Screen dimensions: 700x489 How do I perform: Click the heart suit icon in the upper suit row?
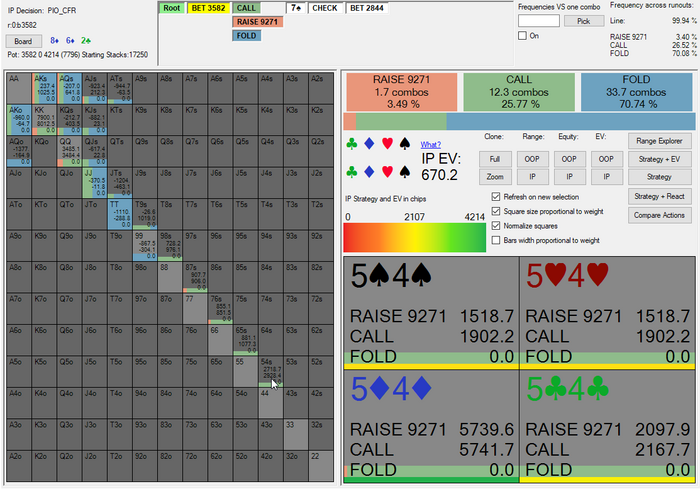[387, 144]
